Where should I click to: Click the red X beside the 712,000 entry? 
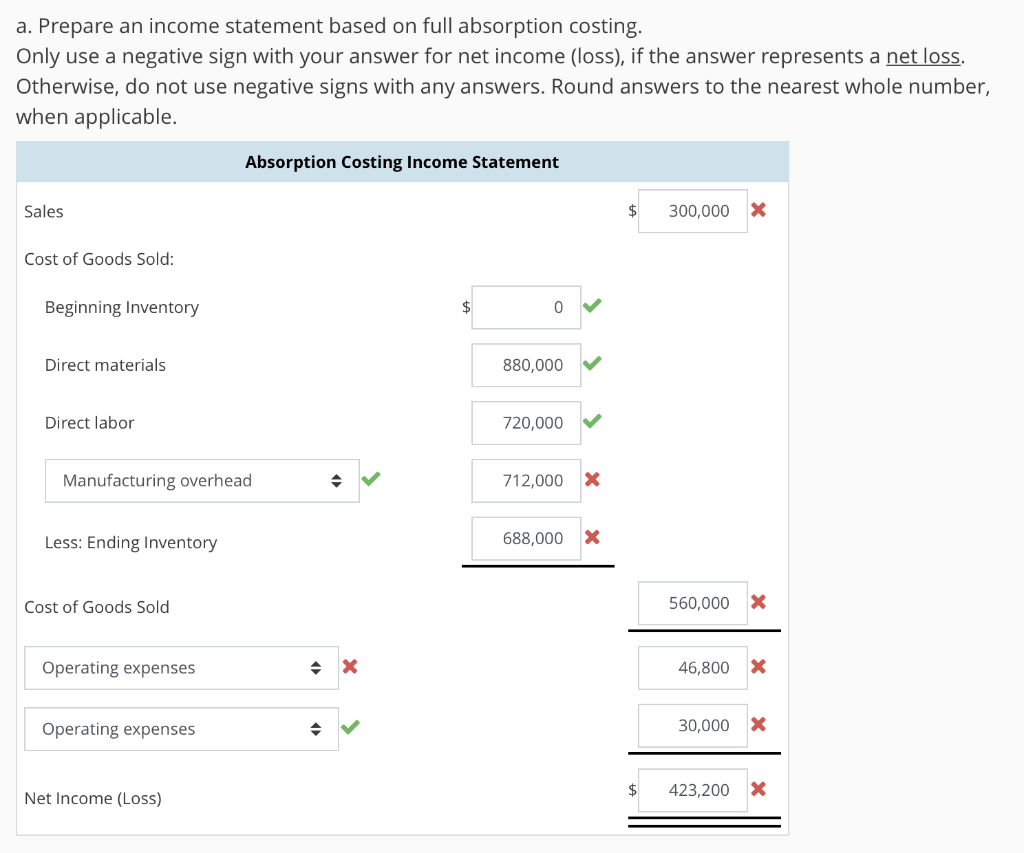click(592, 480)
